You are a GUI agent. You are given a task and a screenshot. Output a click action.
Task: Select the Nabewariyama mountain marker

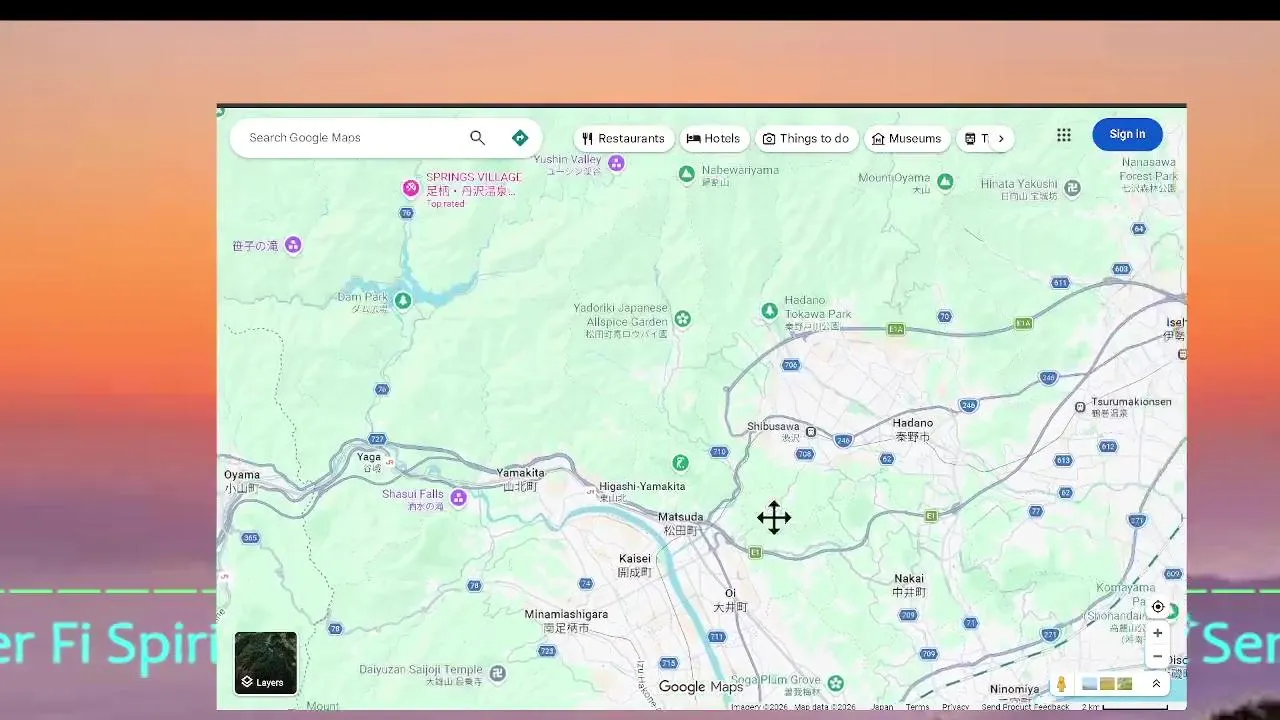[x=687, y=174]
